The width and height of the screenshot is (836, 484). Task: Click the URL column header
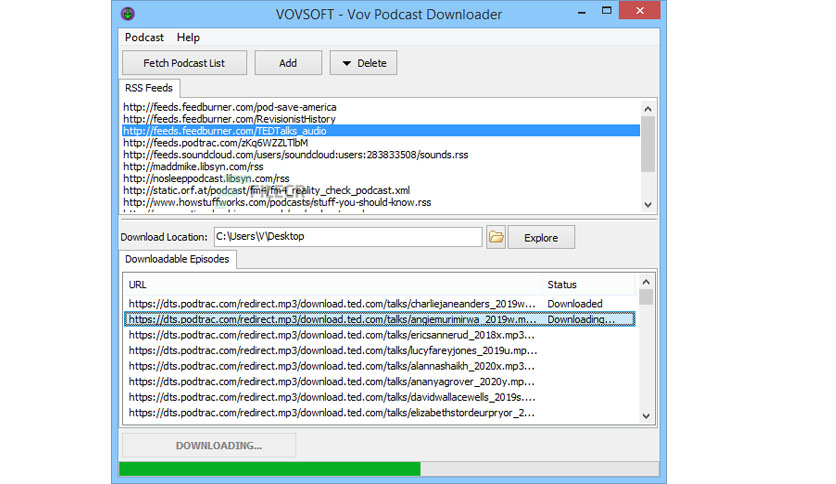[333, 285]
